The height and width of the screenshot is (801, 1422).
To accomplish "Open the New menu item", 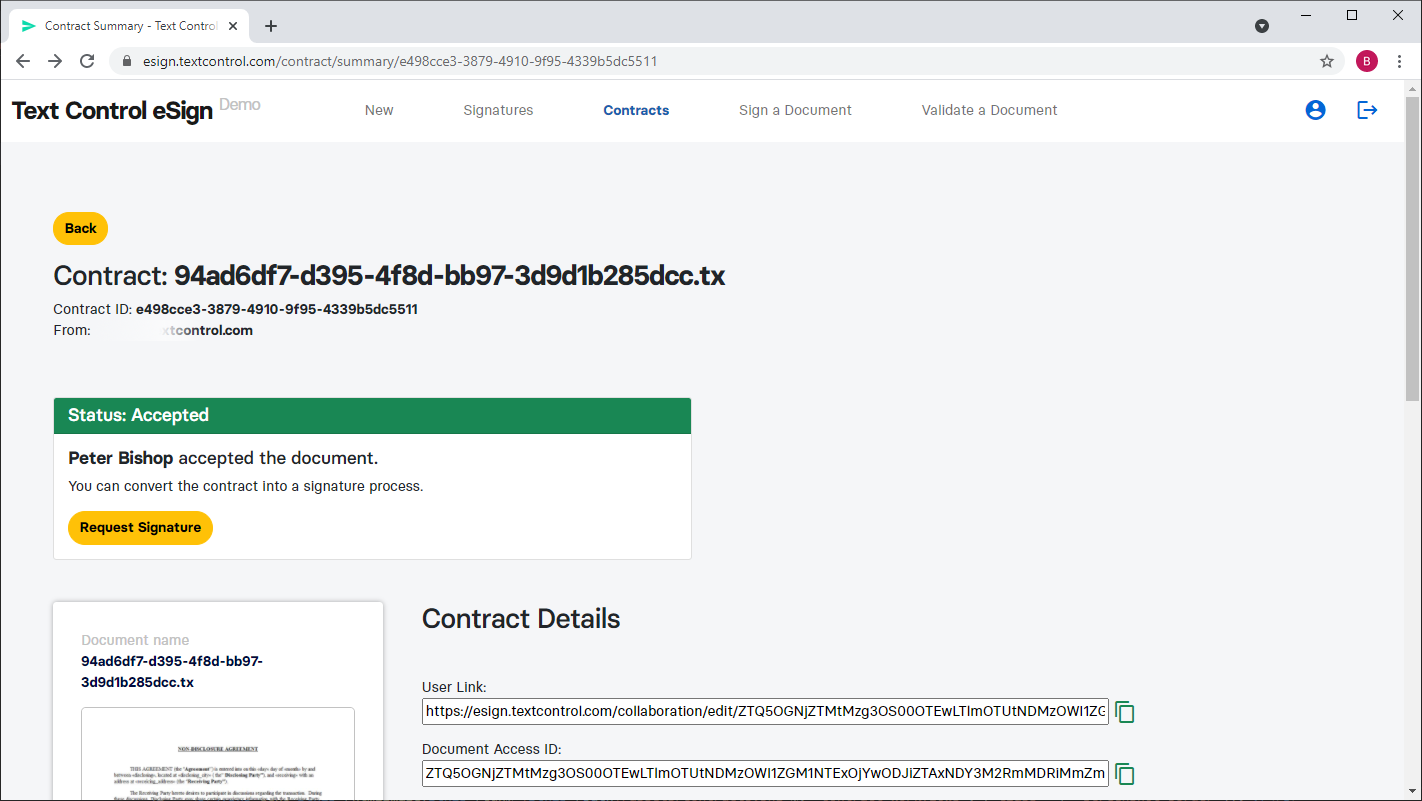I will [x=379, y=110].
